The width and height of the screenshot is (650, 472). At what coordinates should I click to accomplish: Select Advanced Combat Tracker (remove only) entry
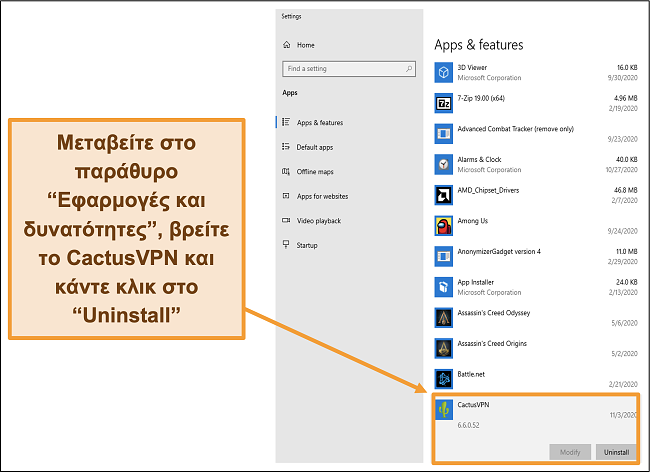[515, 129]
